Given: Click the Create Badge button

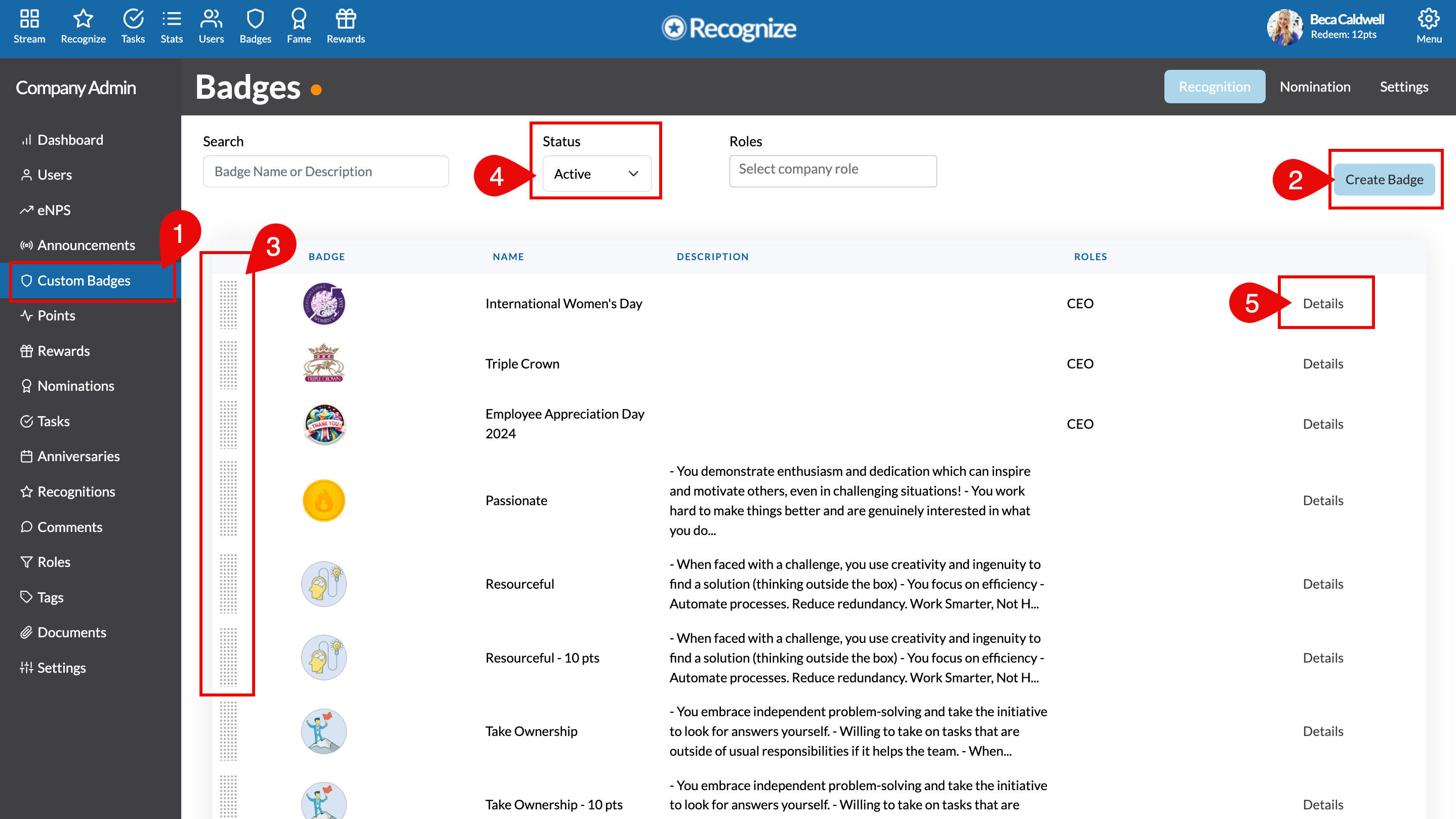Looking at the screenshot, I should click(x=1384, y=179).
